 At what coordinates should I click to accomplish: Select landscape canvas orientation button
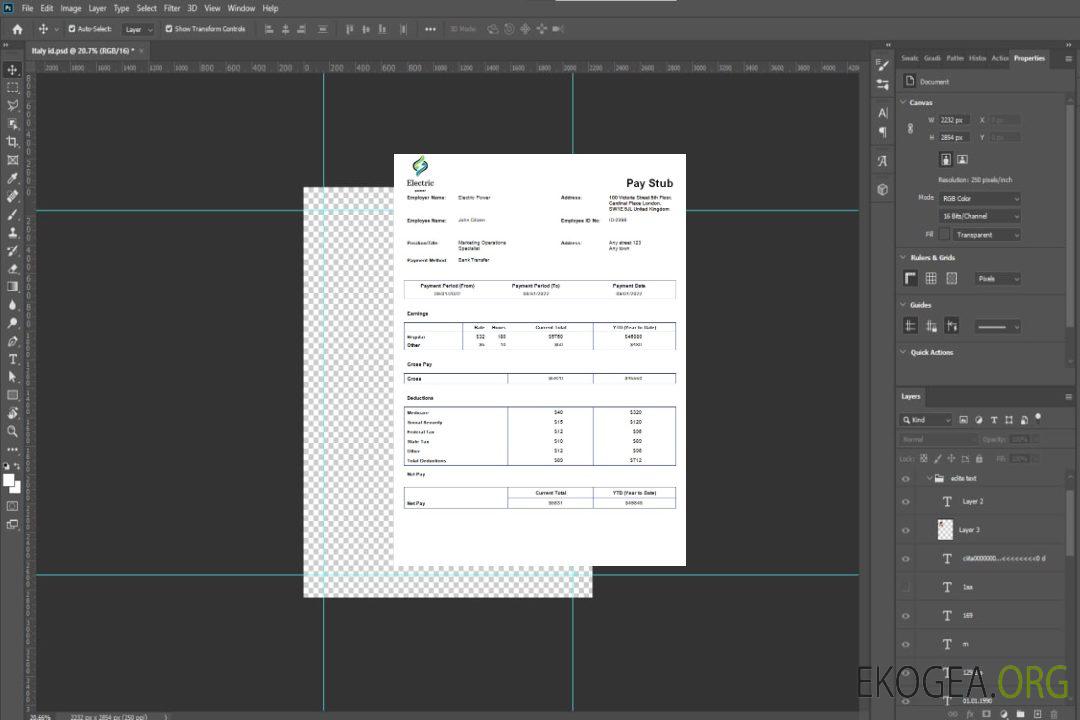(x=962, y=159)
